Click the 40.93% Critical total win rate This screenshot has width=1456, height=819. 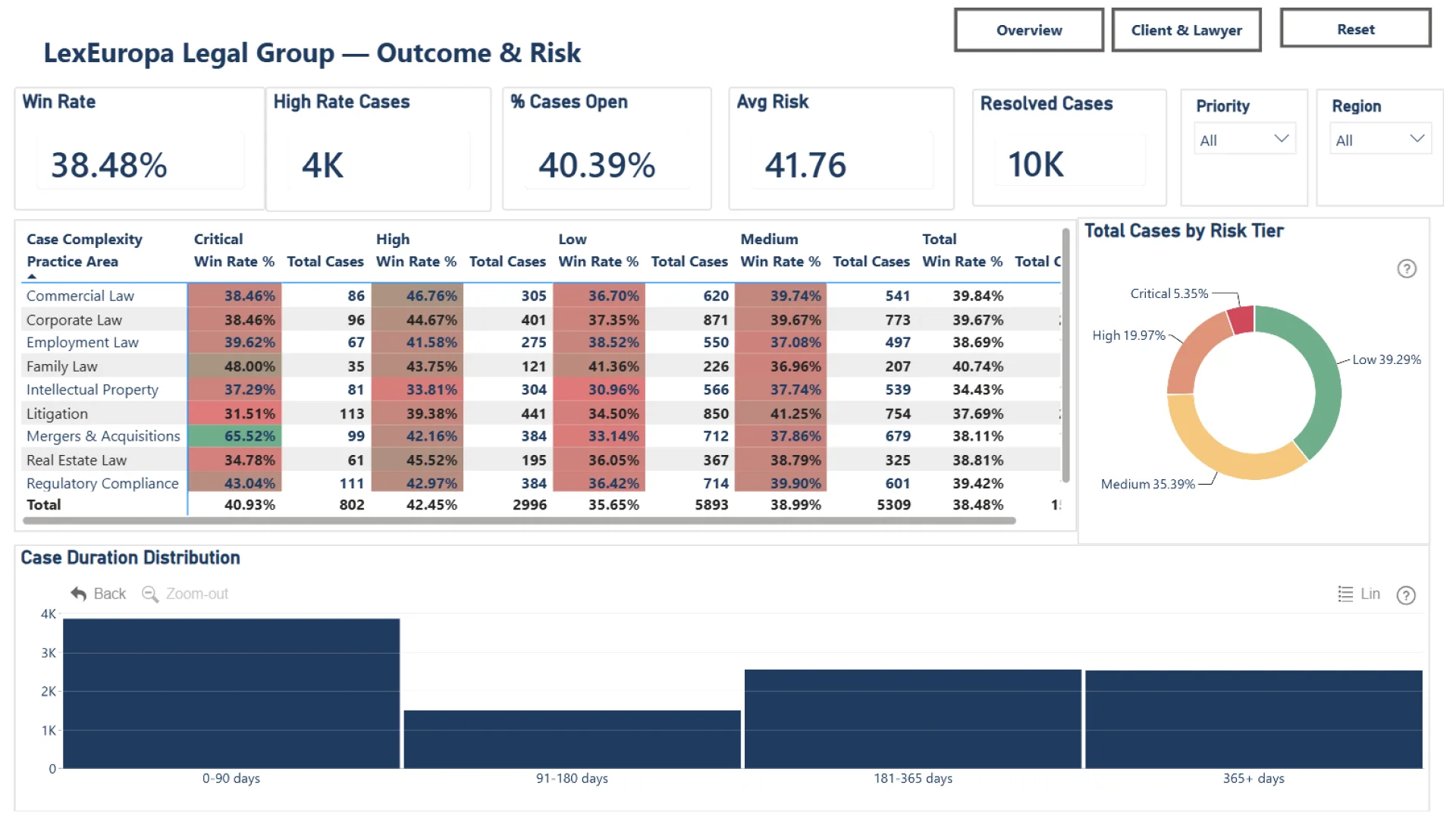coord(249,505)
